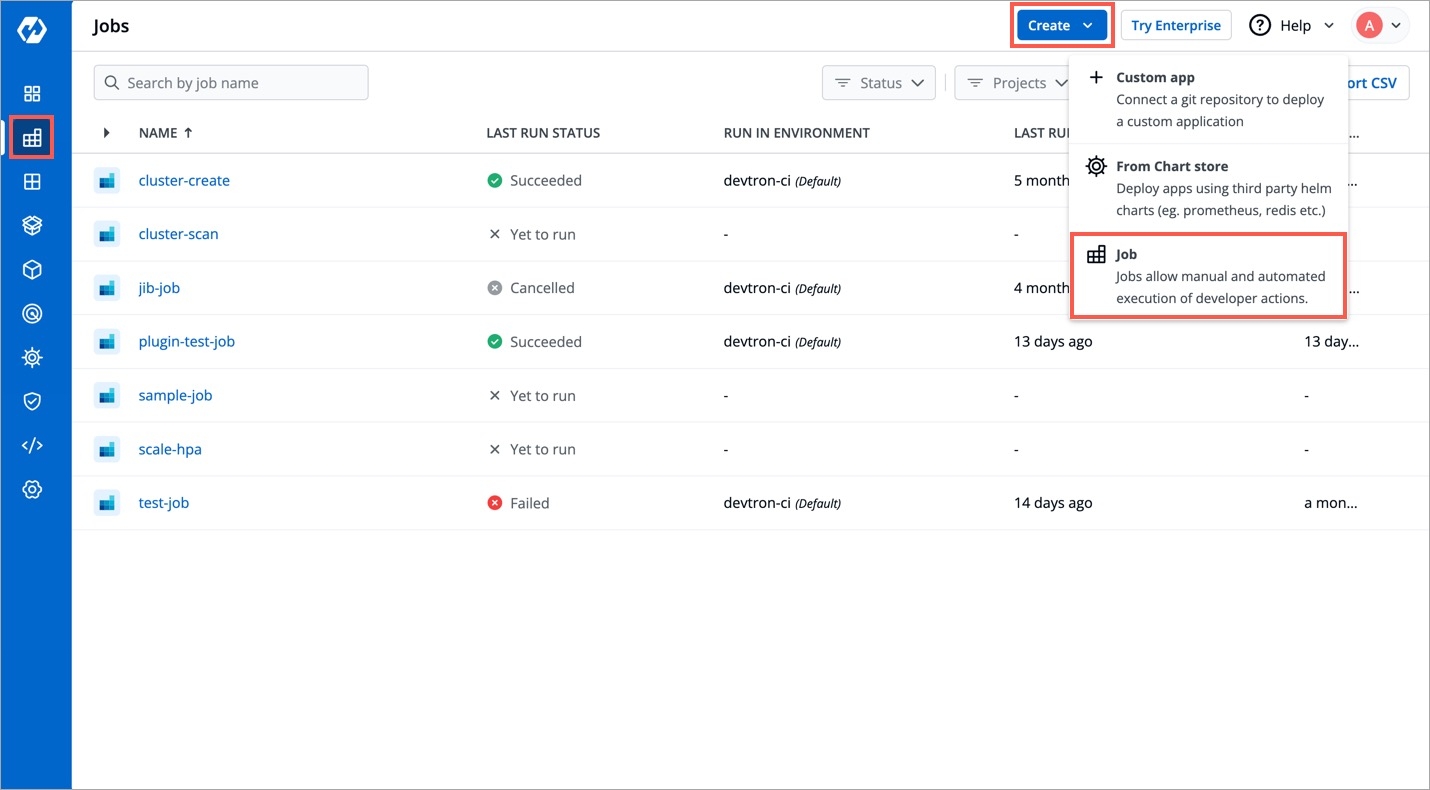Choose Custom app from Create menu
The height and width of the screenshot is (790, 1430).
click(1208, 99)
